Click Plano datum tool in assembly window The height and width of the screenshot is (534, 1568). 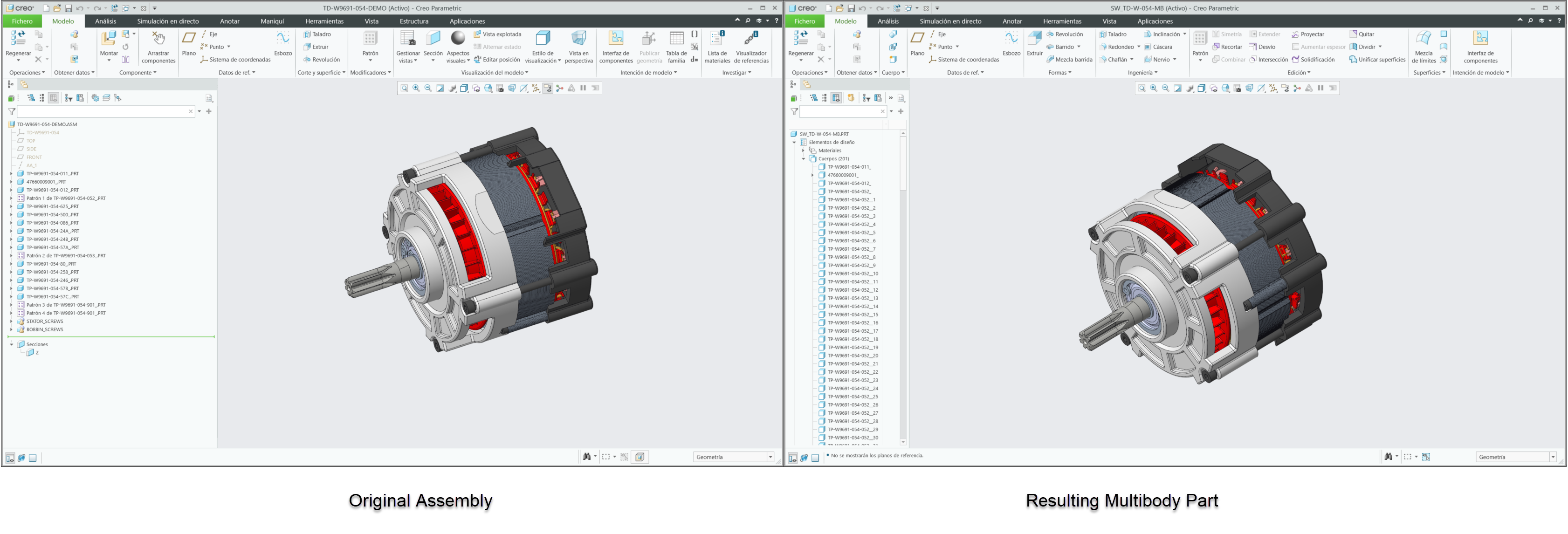click(189, 42)
